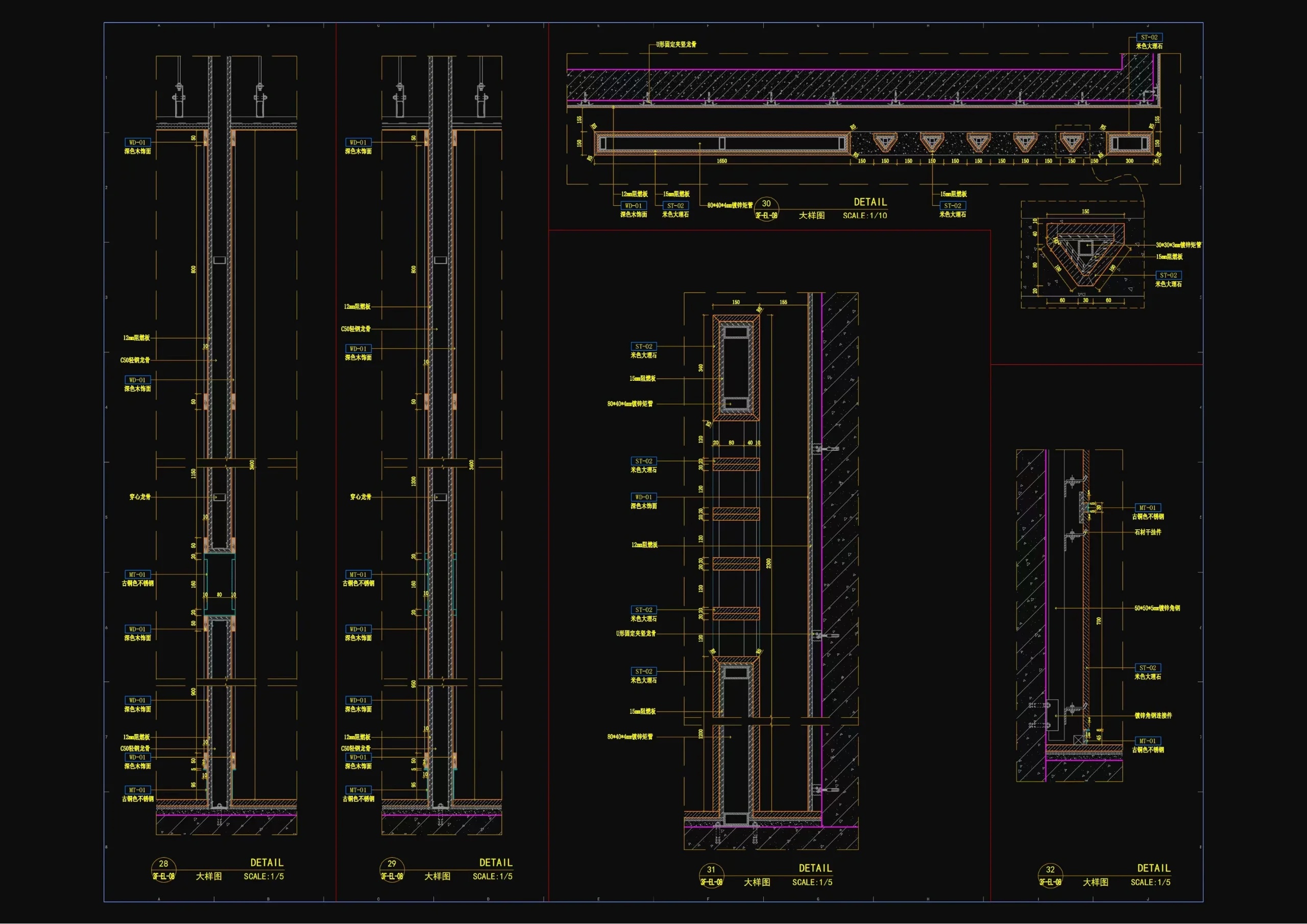
Task: Select the 1650 dimension in detail 30
Action: (721, 161)
